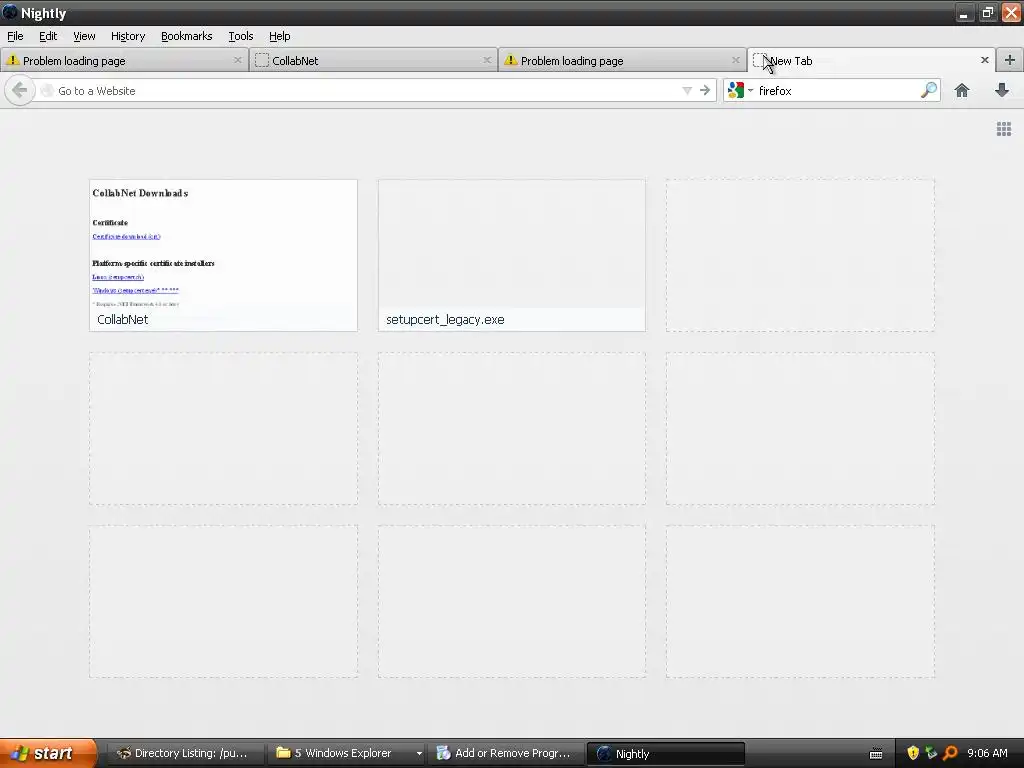
Task: Toggle the new tab grid view icon
Action: pos(1004,129)
